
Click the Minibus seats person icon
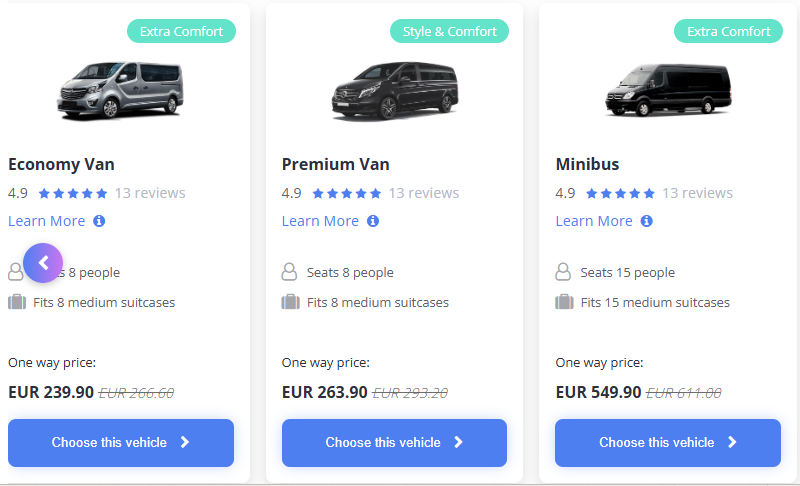(x=563, y=272)
